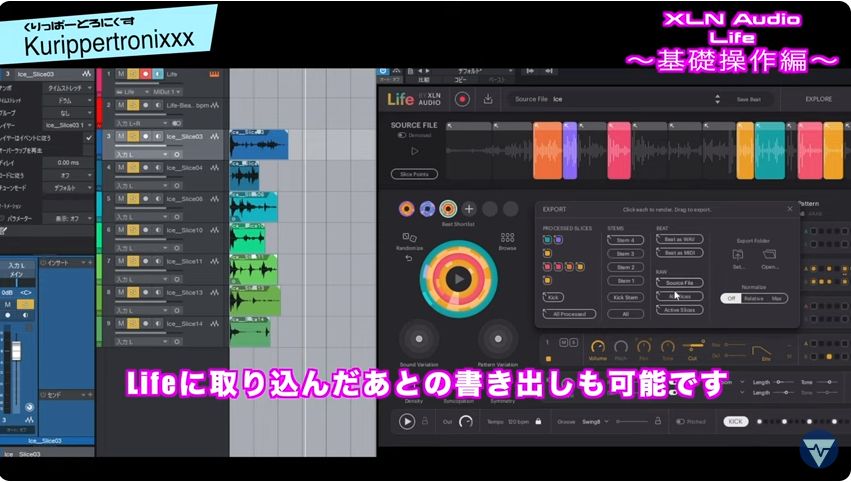Click the import download icon in Life header
The width and height of the screenshot is (851, 482).
[x=488, y=99]
